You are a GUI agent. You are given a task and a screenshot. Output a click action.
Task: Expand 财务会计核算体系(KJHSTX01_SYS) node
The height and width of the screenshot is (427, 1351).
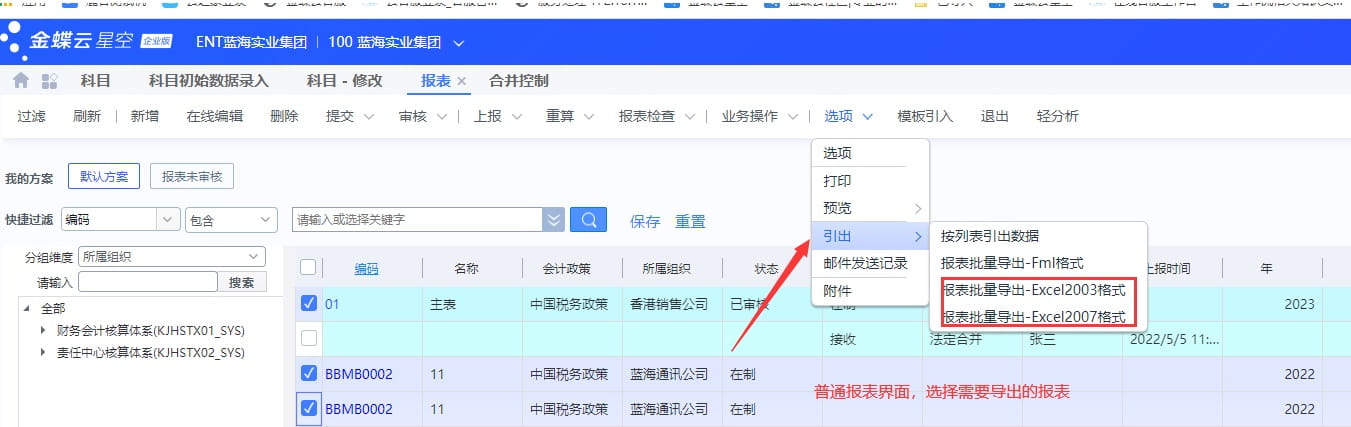pos(43,330)
